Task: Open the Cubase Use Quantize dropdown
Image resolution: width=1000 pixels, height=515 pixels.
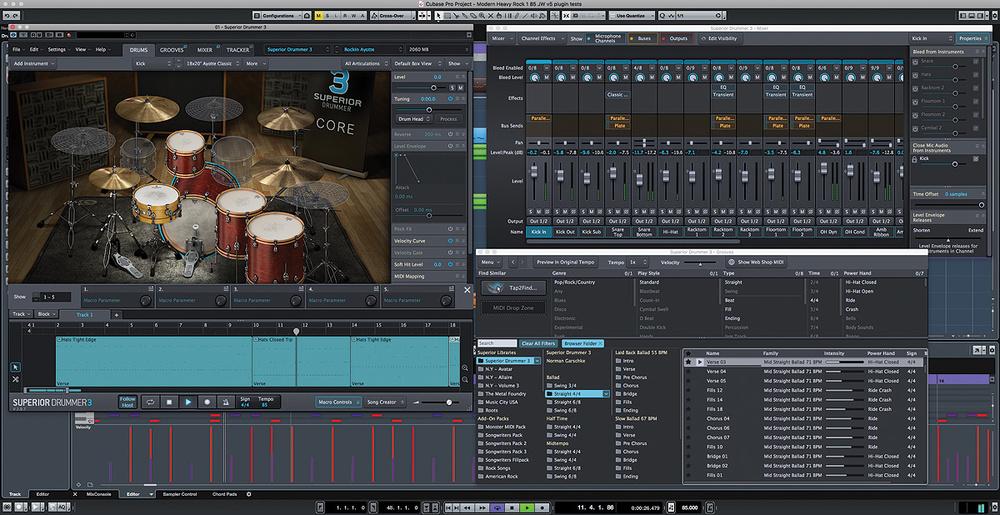Action: point(631,15)
